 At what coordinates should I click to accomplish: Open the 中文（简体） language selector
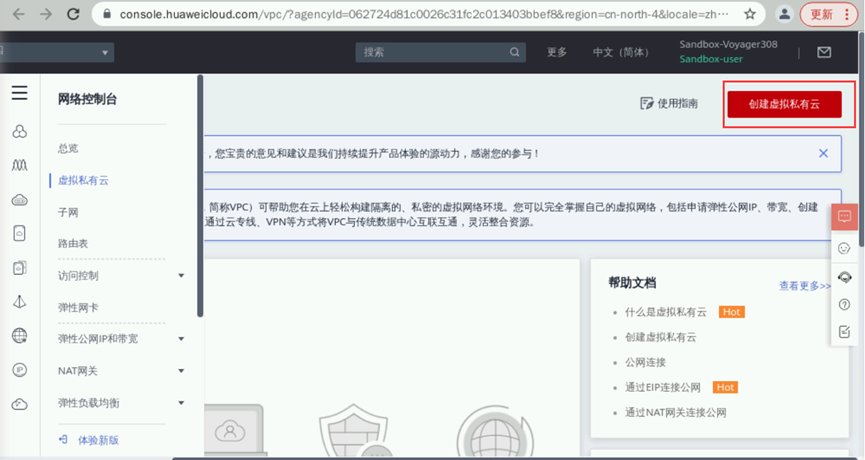(621, 52)
